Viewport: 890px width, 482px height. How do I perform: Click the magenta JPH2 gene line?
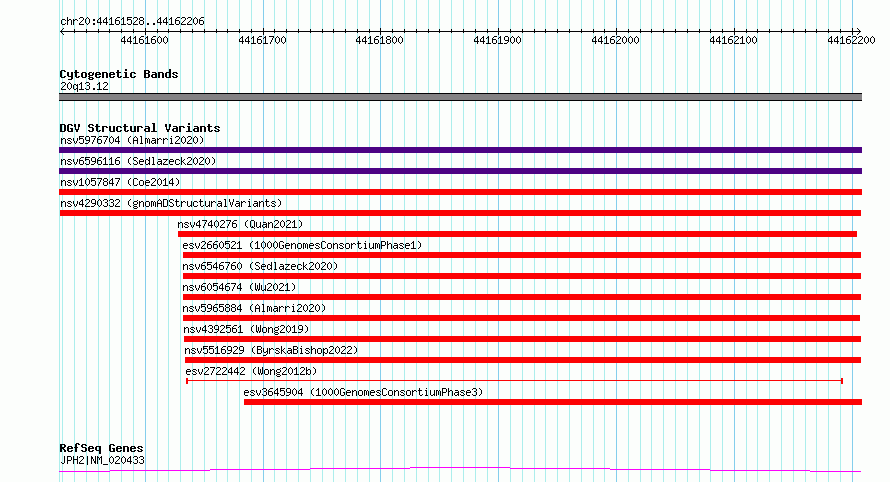[460, 470]
